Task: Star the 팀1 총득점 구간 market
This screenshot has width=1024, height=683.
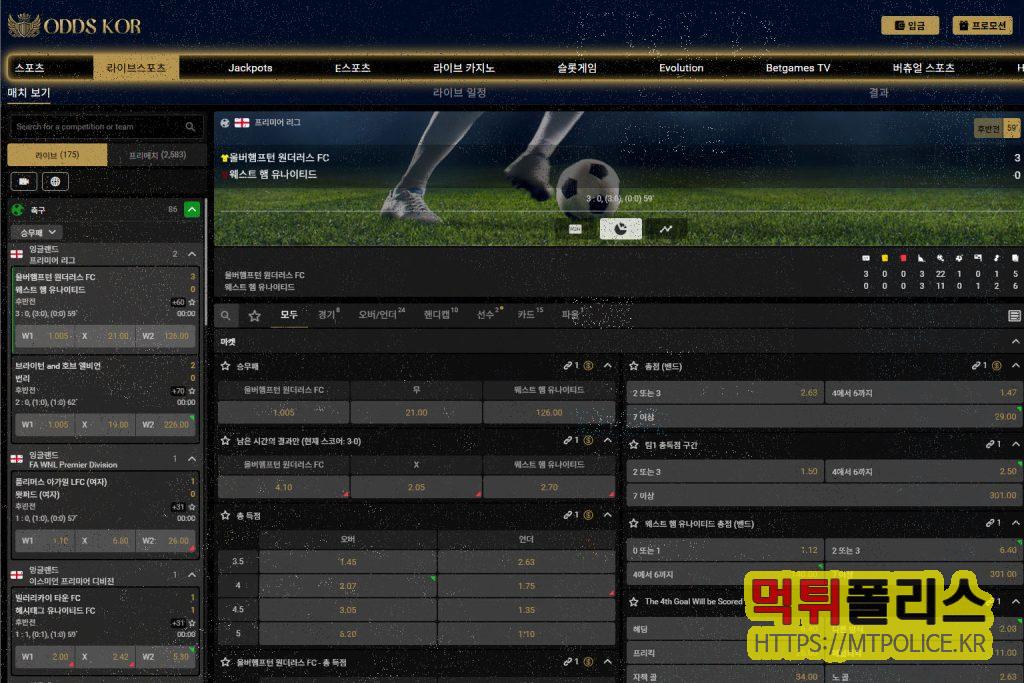Action: (633, 444)
